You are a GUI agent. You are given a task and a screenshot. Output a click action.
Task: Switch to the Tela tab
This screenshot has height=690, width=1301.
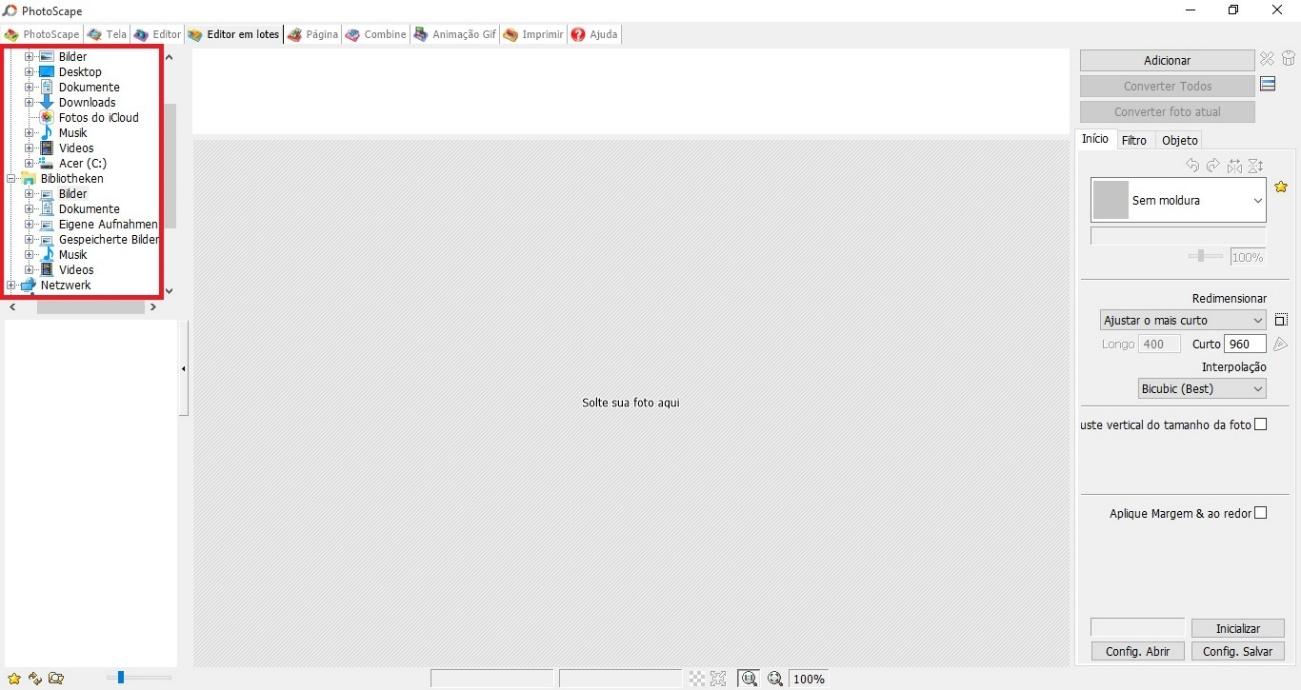107,34
